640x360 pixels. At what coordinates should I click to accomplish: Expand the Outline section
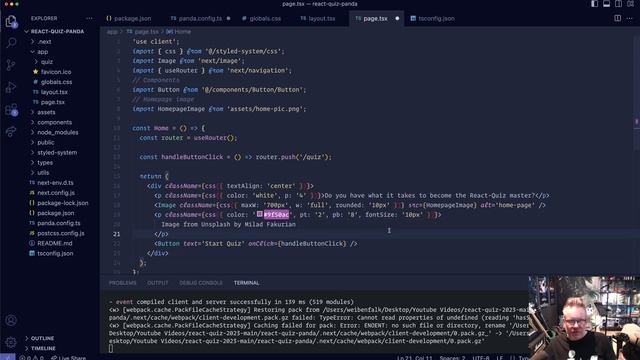(x=42, y=338)
